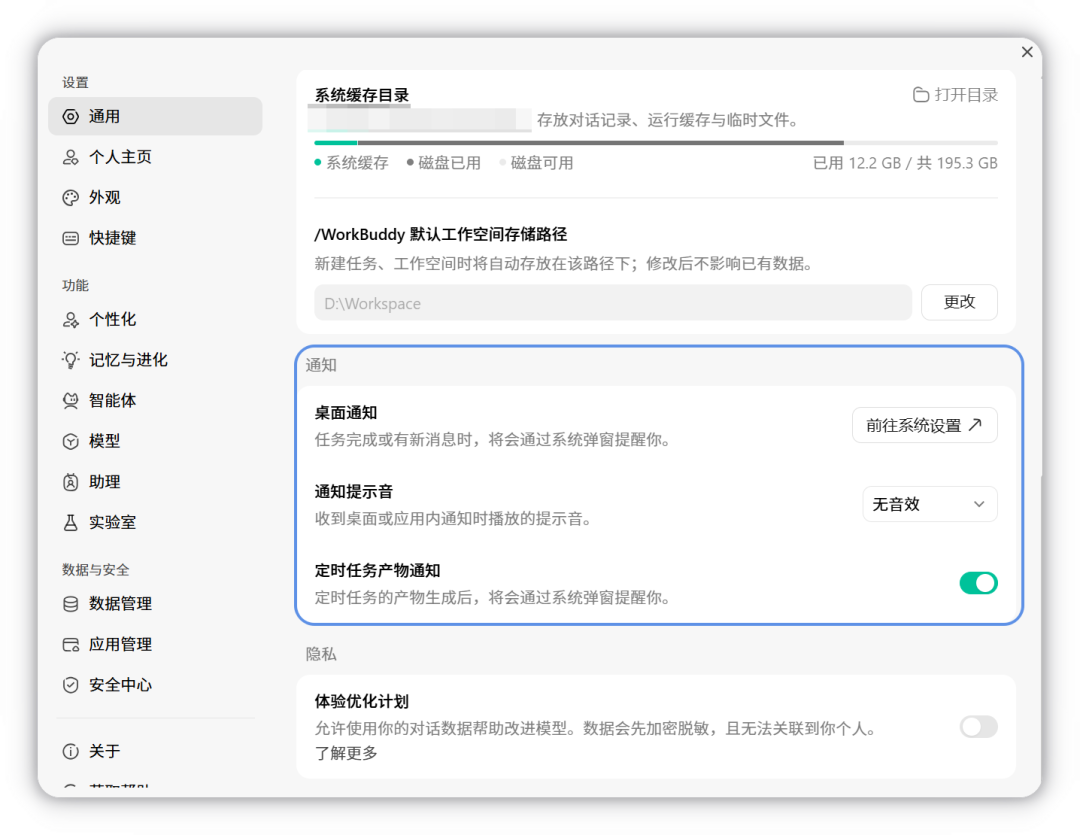Click the 磁盘可用 legend label
The width and height of the screenshot is (1080, 835).
point(536,163)
